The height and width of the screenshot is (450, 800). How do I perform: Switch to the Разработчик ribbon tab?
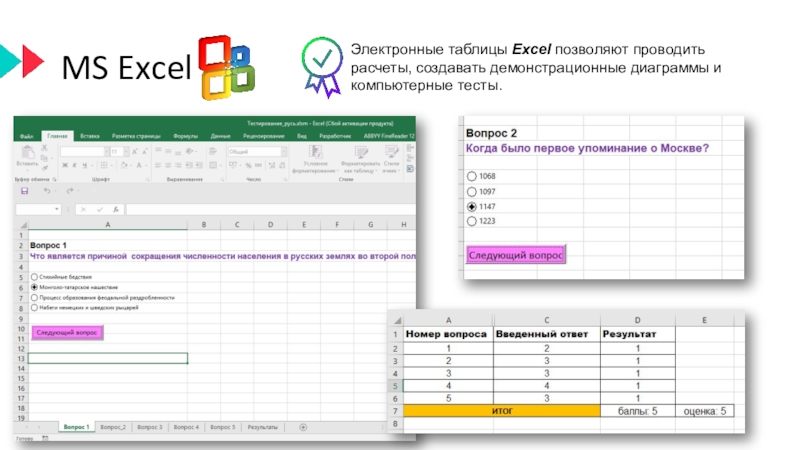pos(335,136)
